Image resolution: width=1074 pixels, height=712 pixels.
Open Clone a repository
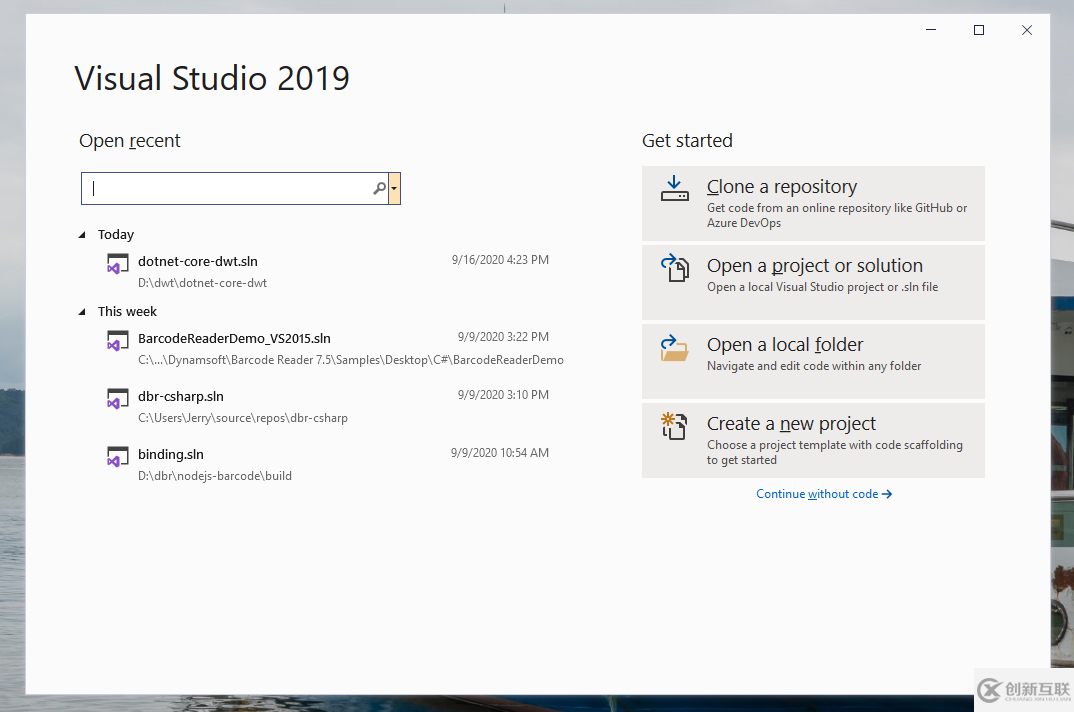[813, 204]
